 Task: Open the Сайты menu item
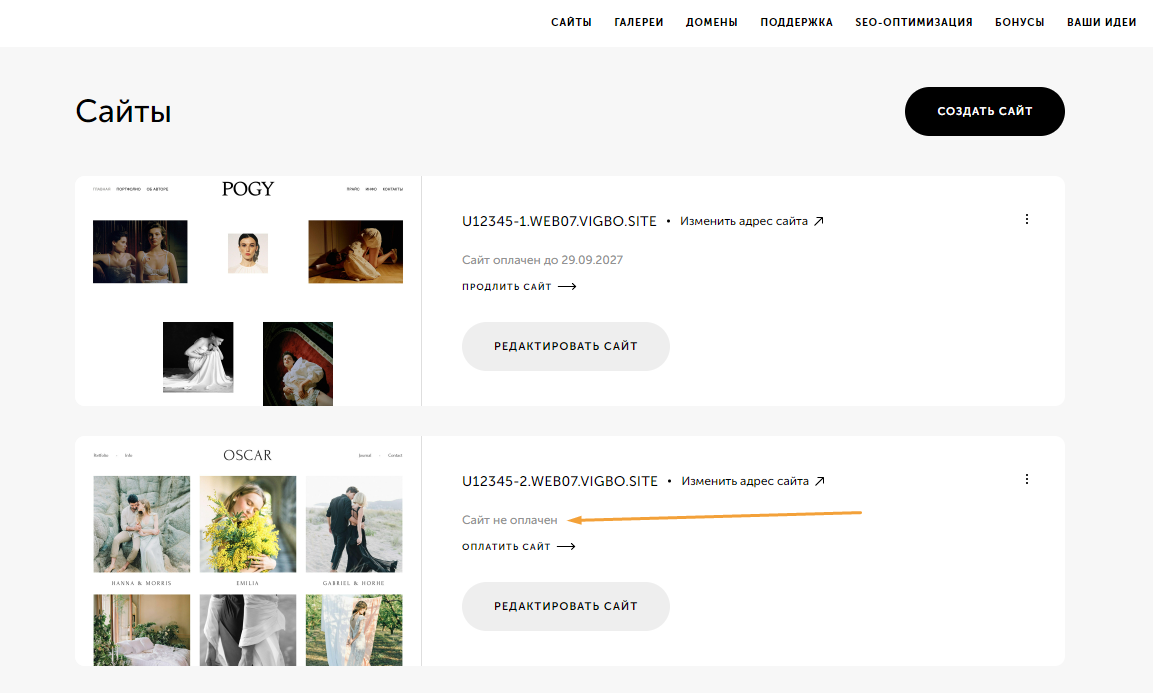click(571, 22)
